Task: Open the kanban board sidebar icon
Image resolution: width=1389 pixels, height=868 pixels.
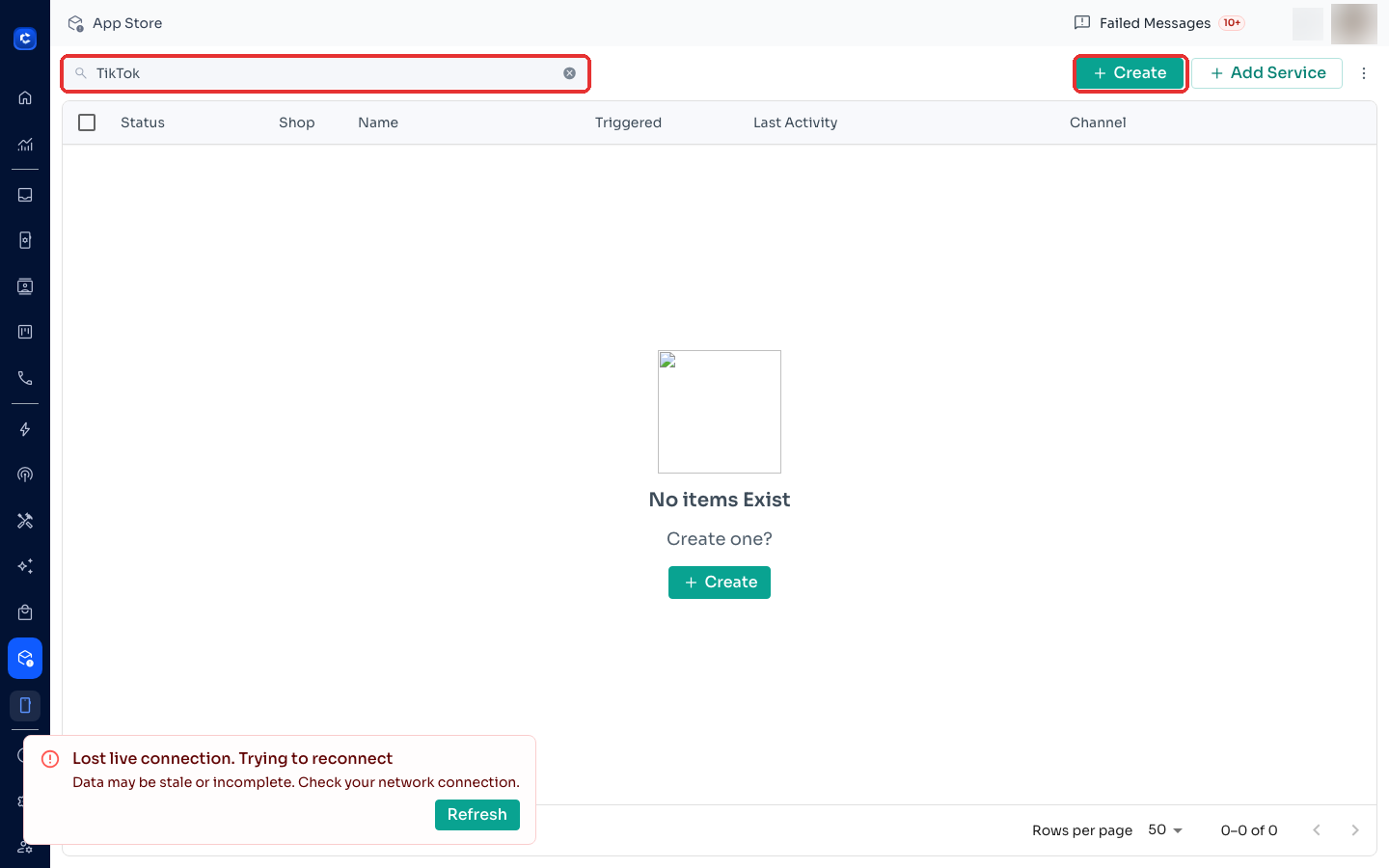Action: point(25,332)
